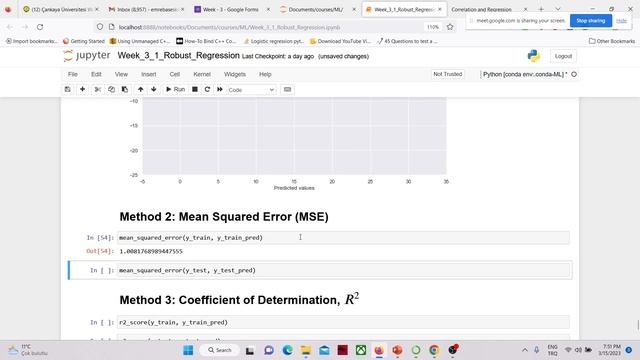Click the localhost URL address bar
This screenshot has width=640, height=360.
[x=229, y=27]
